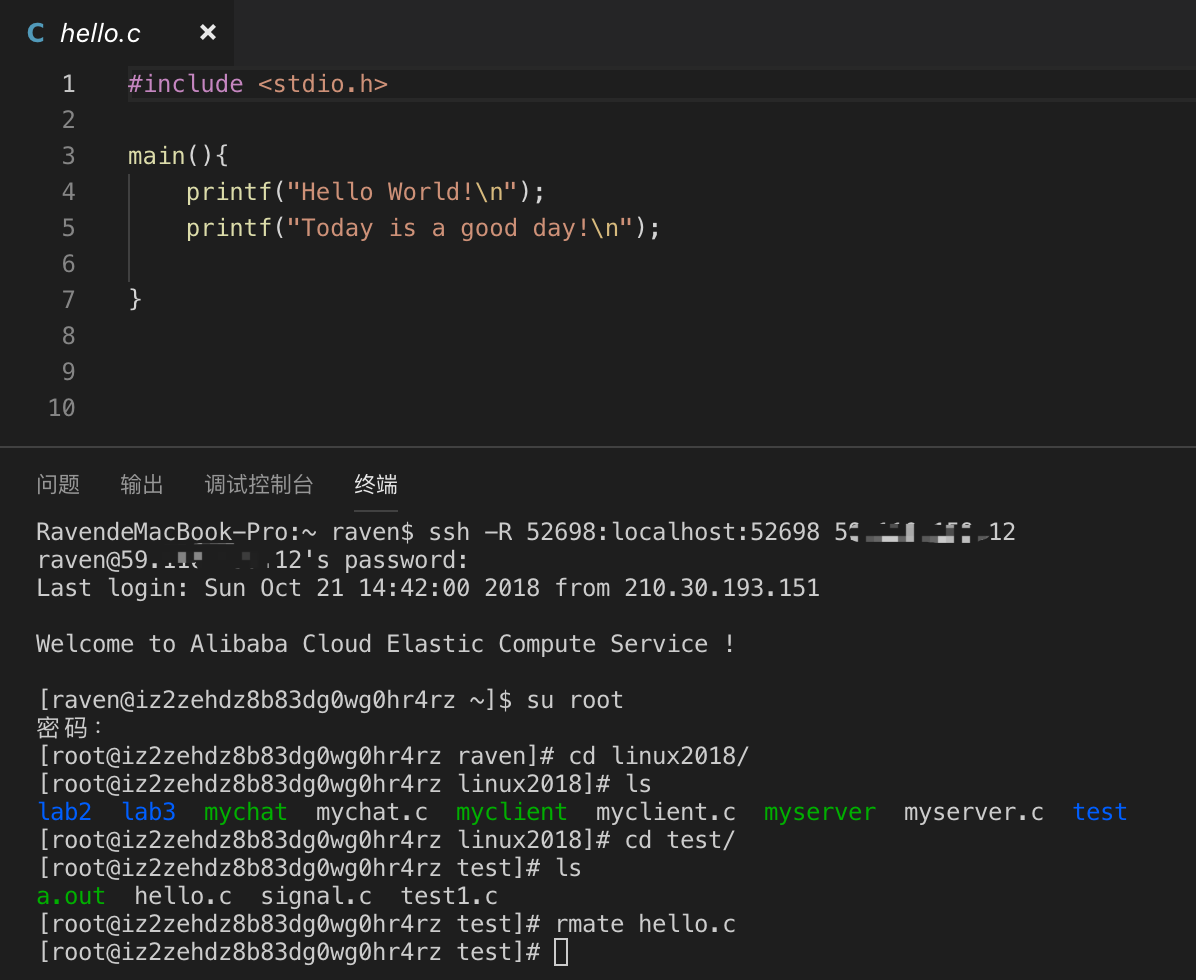1196x980 pixels.
Task: Click the 'cd linux2018/' command text
Action: 659,756
